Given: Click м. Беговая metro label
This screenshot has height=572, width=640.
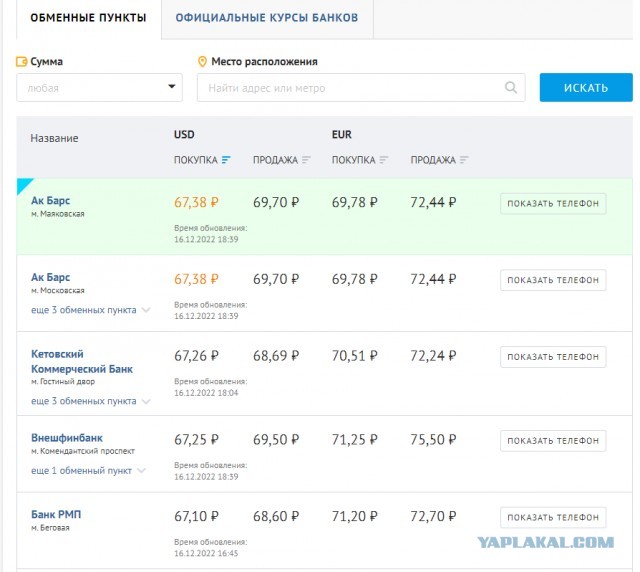Looking at the screenshot, I should point(50,528).
